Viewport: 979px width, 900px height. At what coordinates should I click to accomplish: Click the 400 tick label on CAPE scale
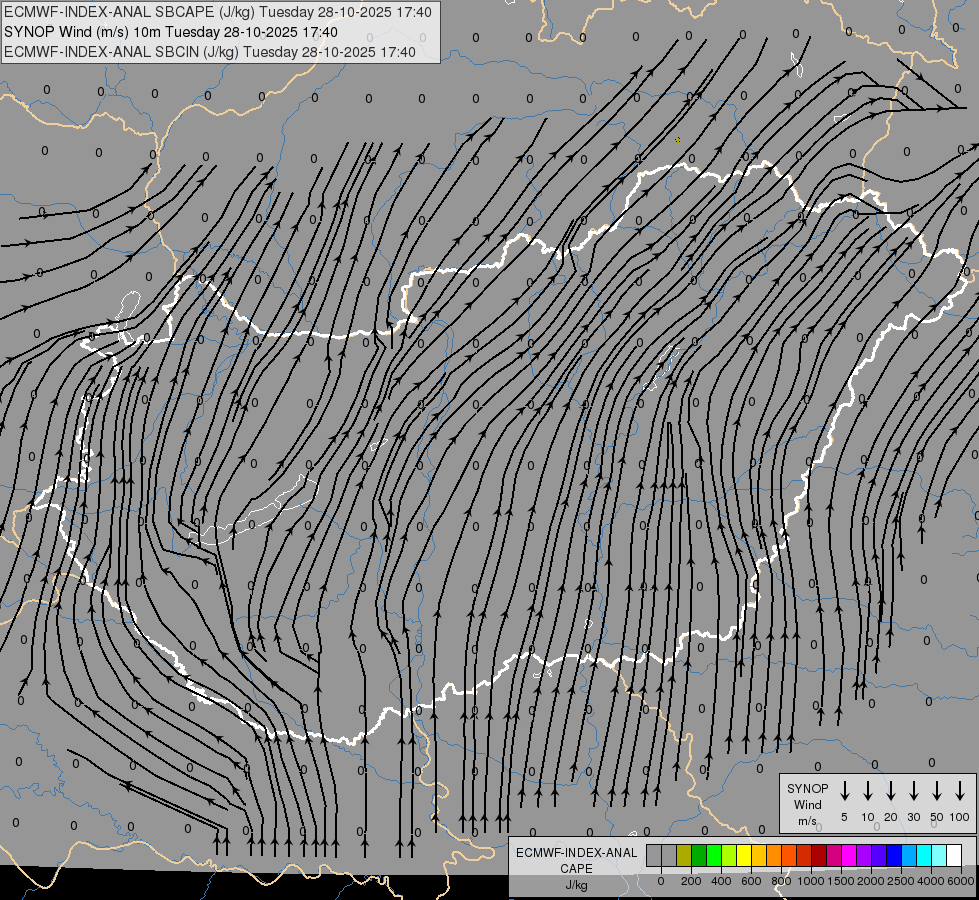(x=721, y=881)
